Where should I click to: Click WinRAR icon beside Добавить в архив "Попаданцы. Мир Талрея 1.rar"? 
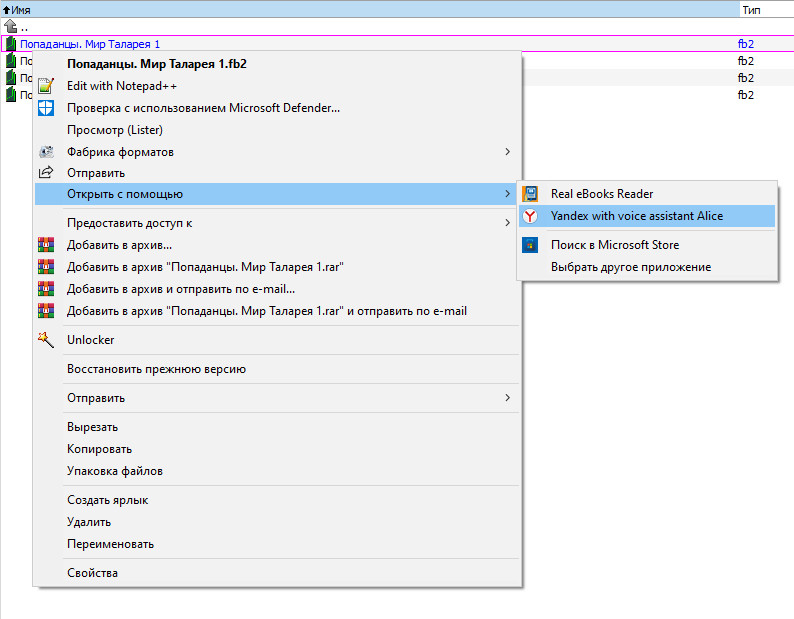click(x=46, y=267)
